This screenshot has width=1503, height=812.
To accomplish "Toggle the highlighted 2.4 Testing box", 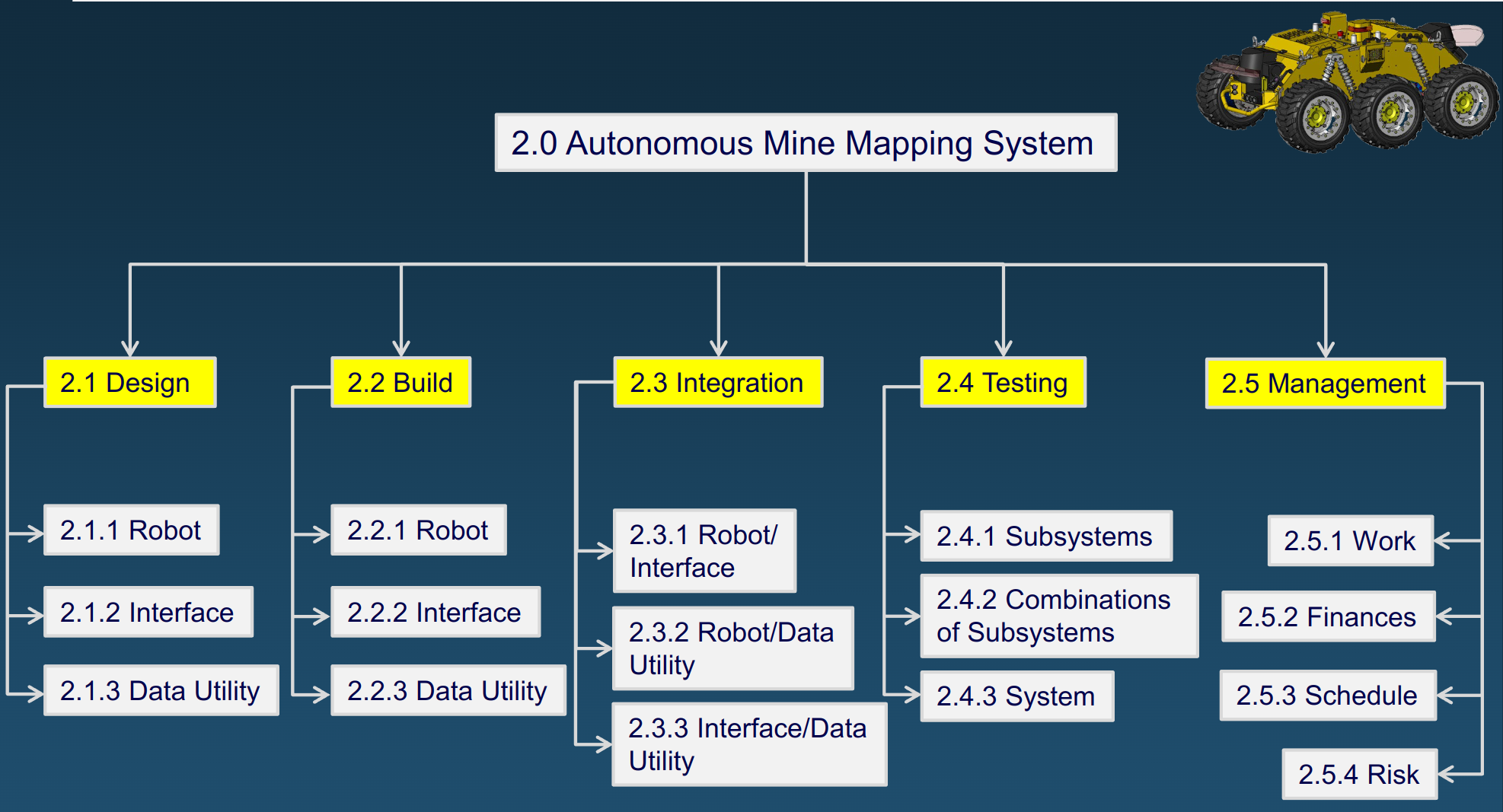I will (x=1003, y=383).
